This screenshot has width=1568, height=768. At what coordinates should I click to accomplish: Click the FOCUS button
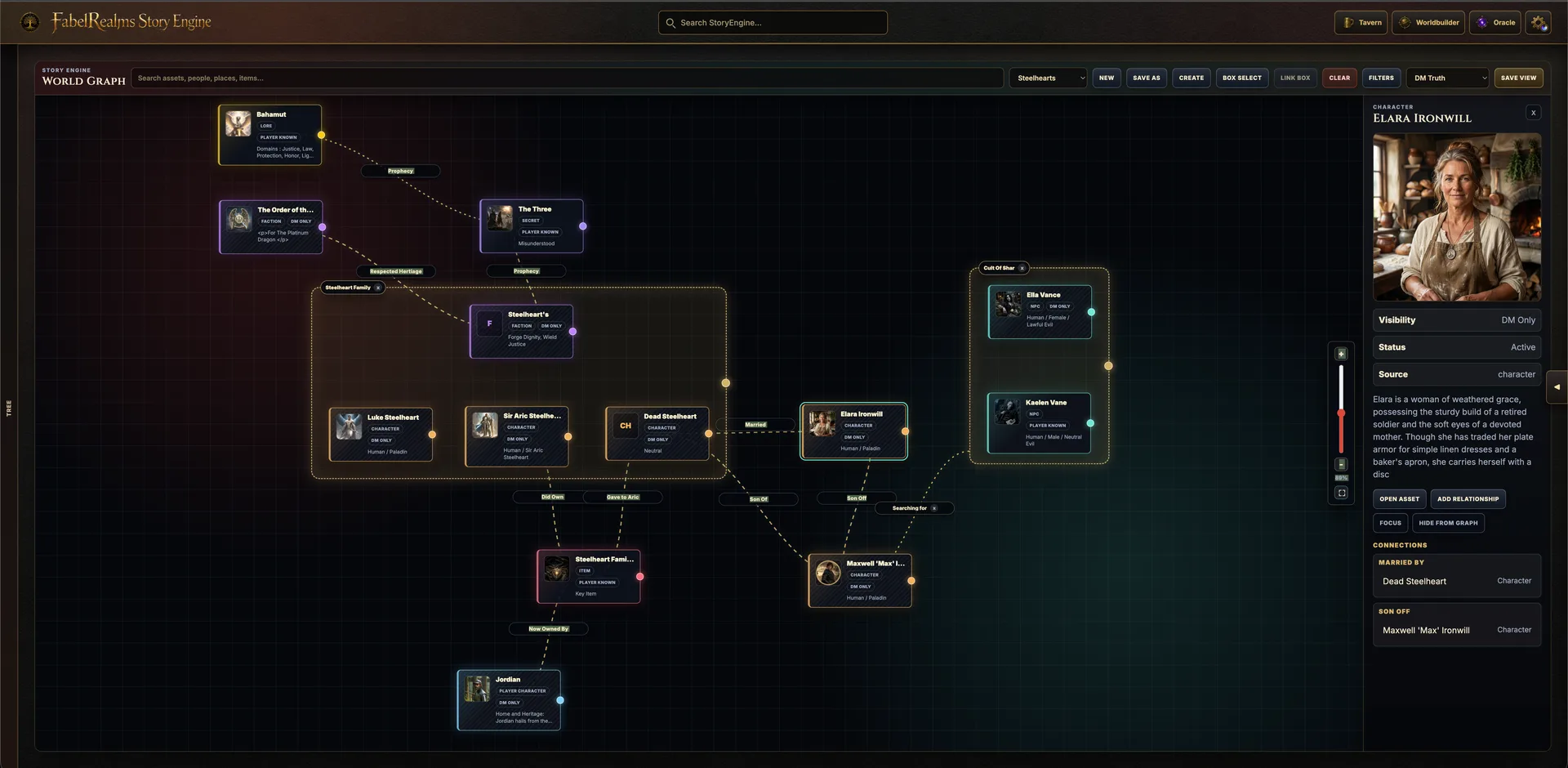tap(1390, 523)
